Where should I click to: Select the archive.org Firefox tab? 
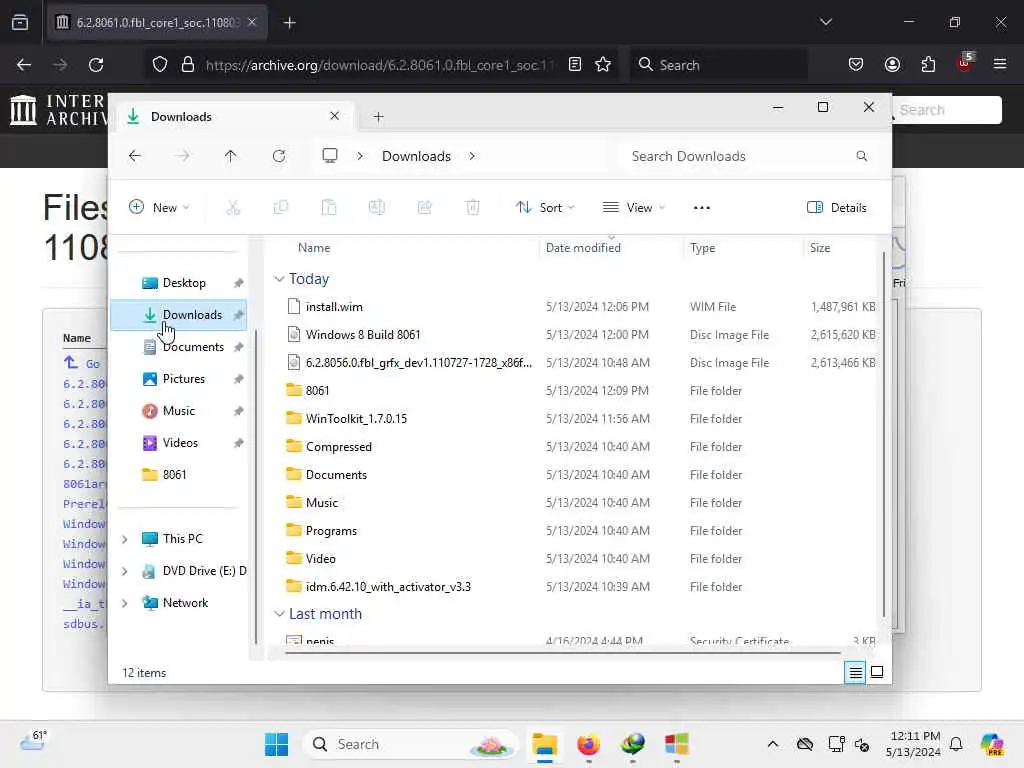click(157, 23)
